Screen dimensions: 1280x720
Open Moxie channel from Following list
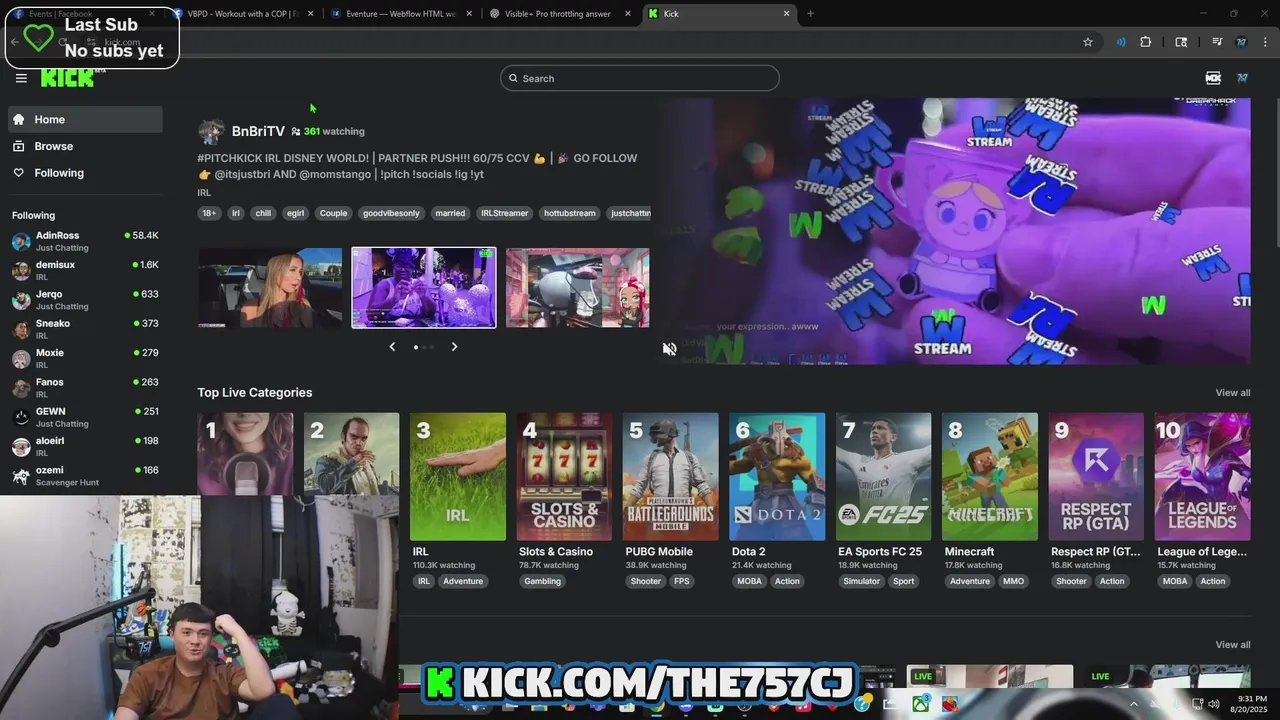click(x=85, y=358)
